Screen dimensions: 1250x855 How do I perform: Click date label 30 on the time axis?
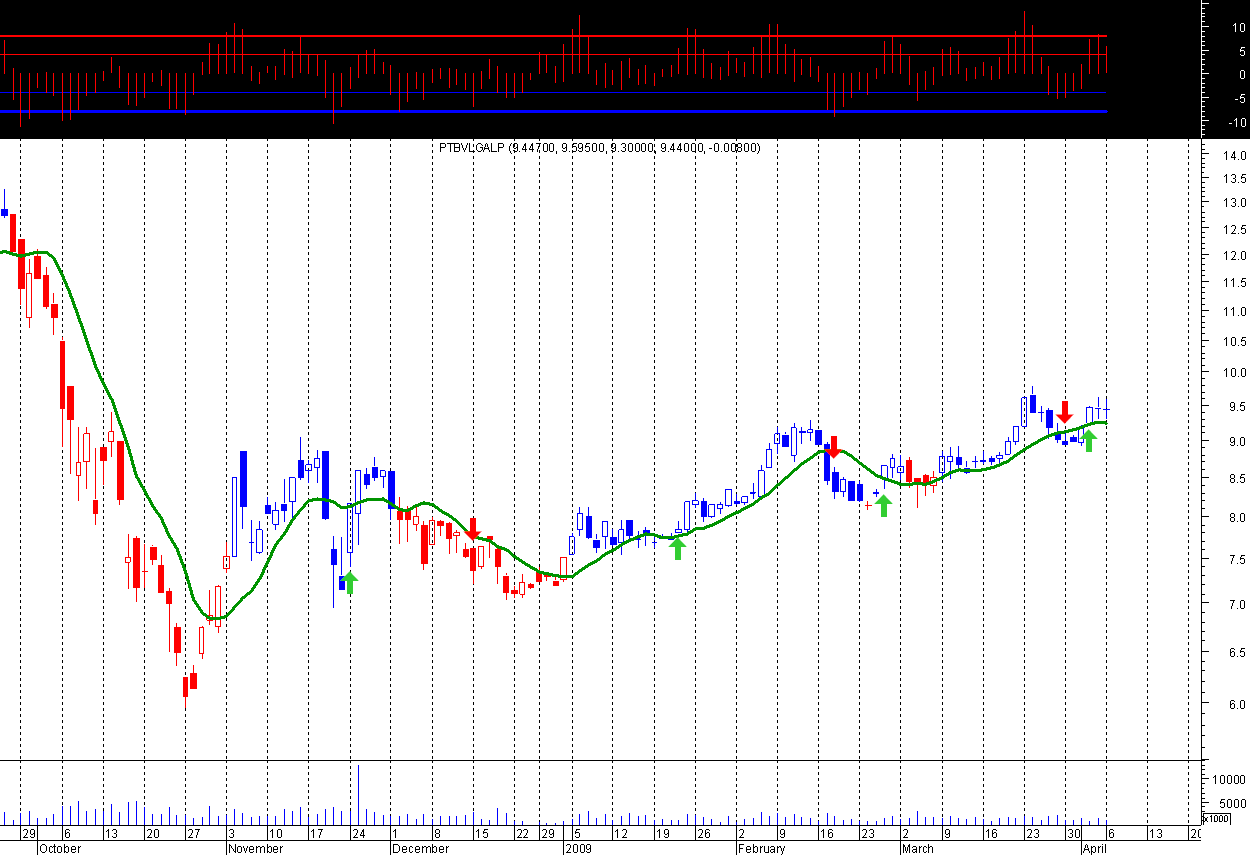(1073, 834)
